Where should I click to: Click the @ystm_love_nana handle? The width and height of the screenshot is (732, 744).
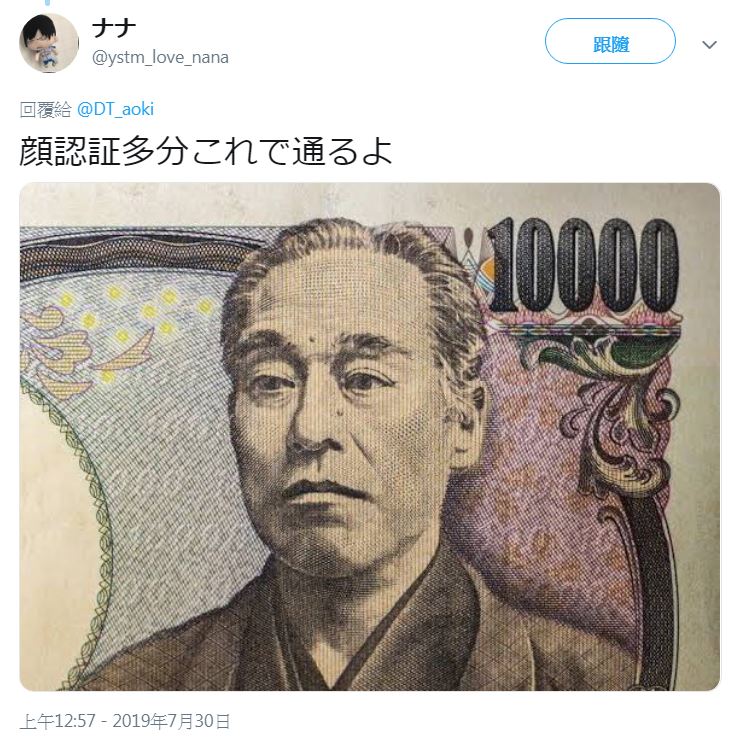[160, 57]
